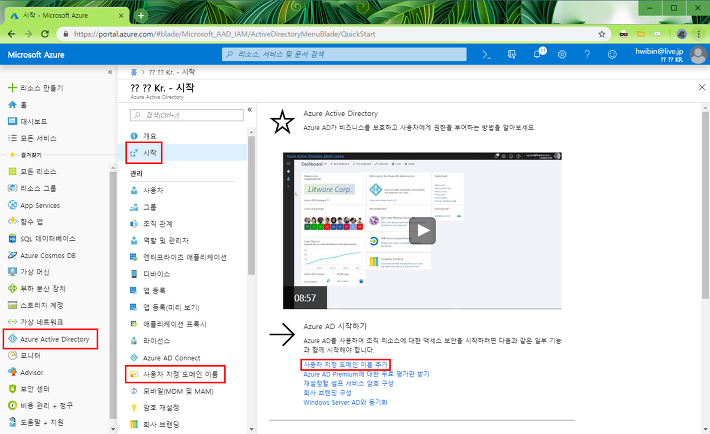Play the Azure Active Directory intro video
This screenshot has height=434, width=710.
(422, 231)
